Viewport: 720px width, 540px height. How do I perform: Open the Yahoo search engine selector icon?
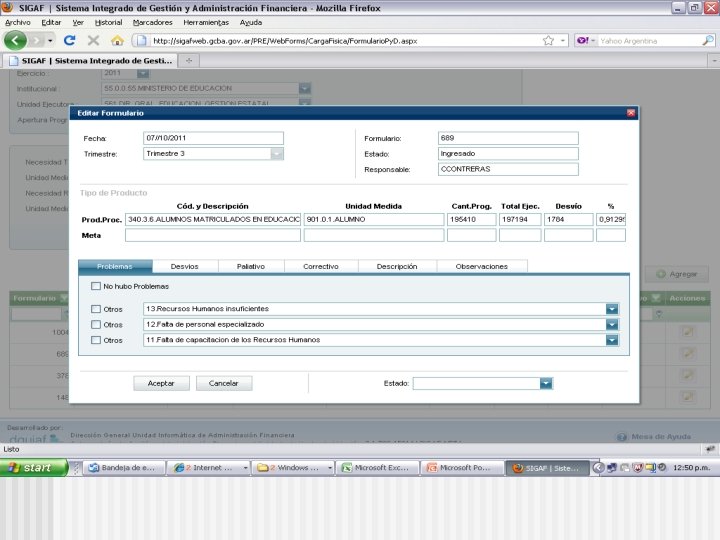coord(585,40)
